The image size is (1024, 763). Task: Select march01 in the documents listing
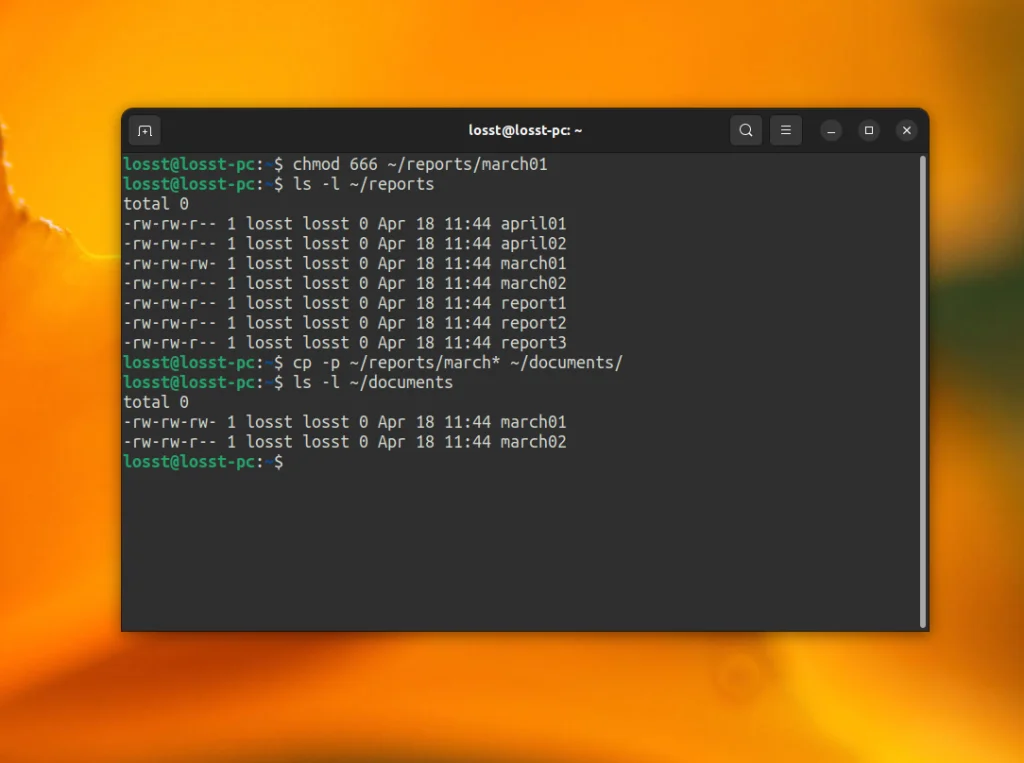point(533,422)
